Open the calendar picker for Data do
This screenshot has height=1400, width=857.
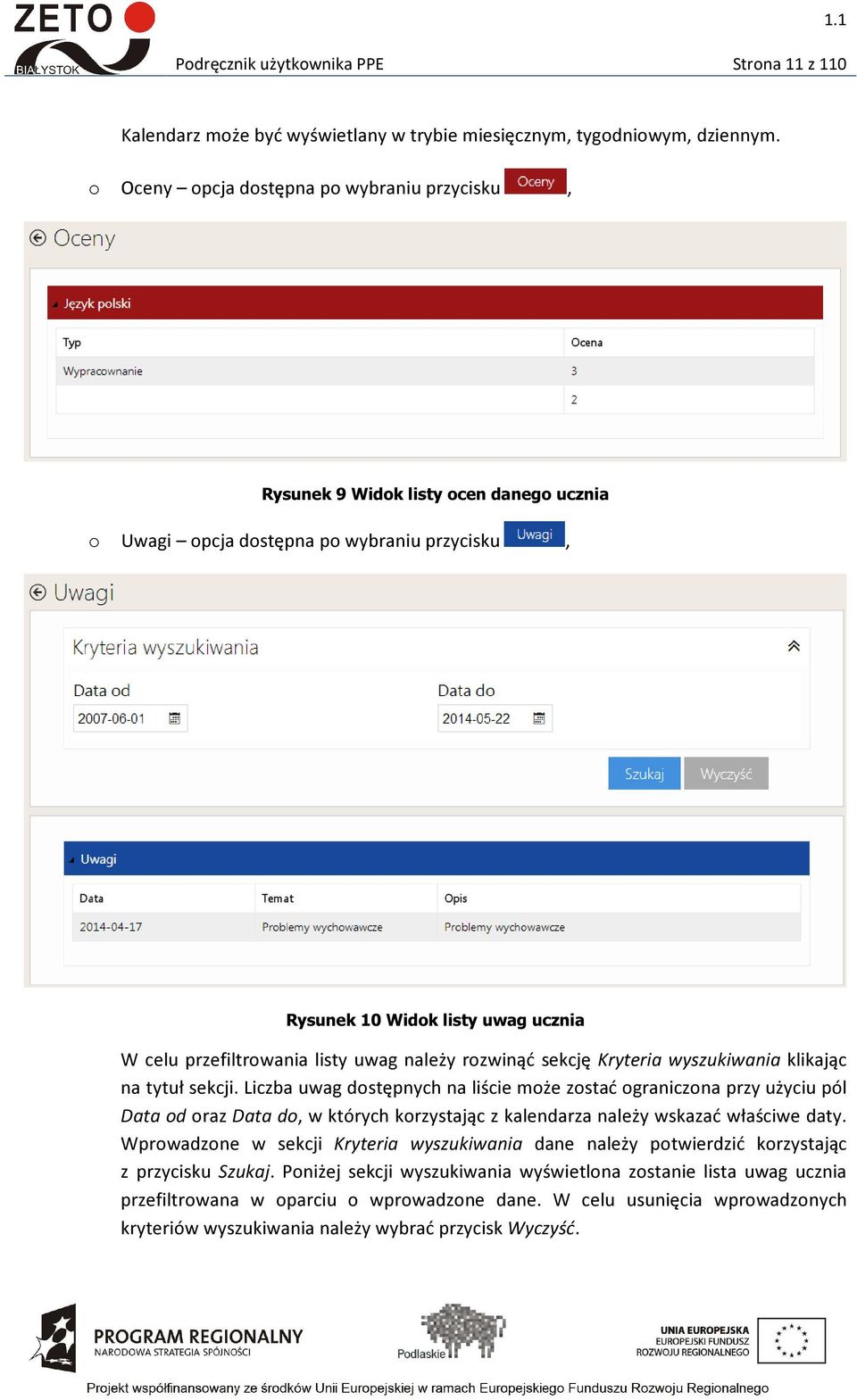click(x=539, y=718)
